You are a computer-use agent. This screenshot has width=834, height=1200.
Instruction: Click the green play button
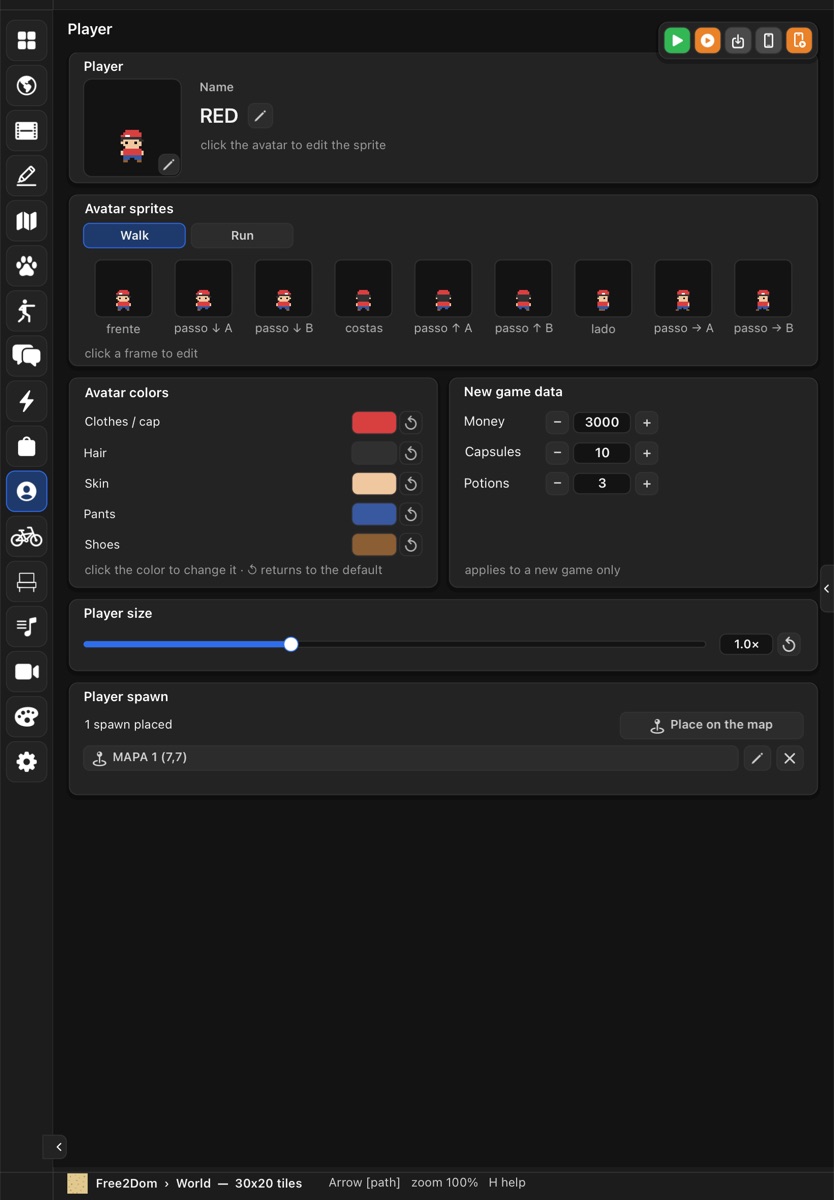click(677, 40)
